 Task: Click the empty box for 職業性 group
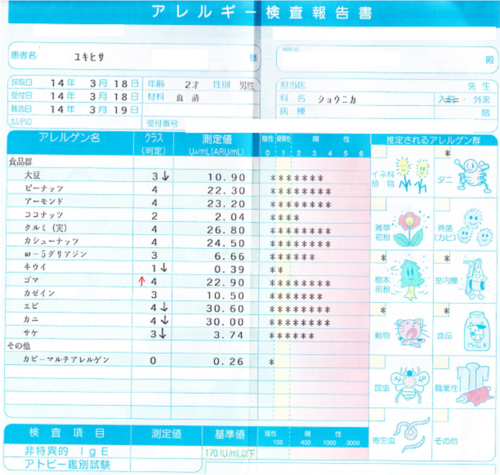pyautogui.click(x=441, y=362)
